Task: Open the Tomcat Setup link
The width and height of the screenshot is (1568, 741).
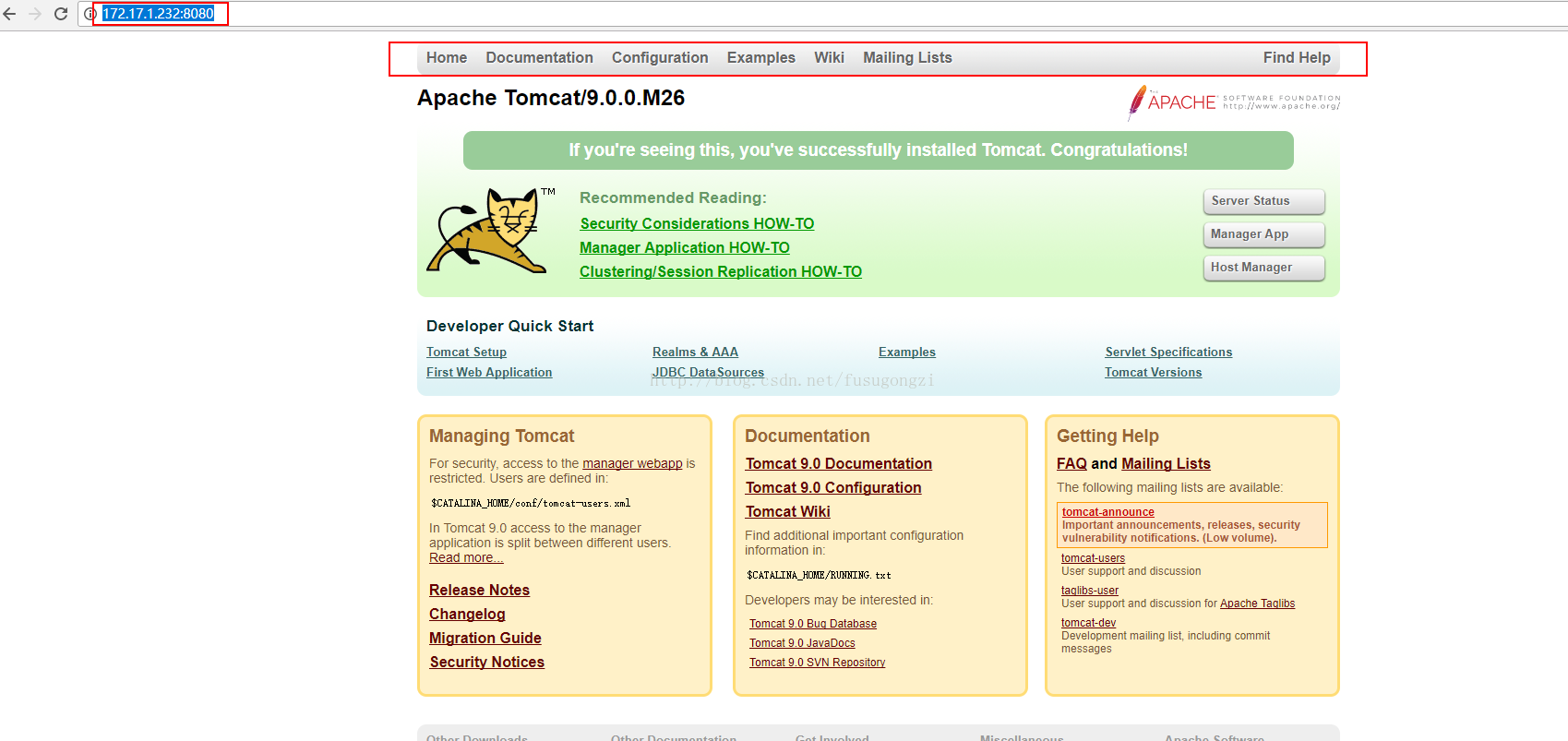Action: click(466, 352)
